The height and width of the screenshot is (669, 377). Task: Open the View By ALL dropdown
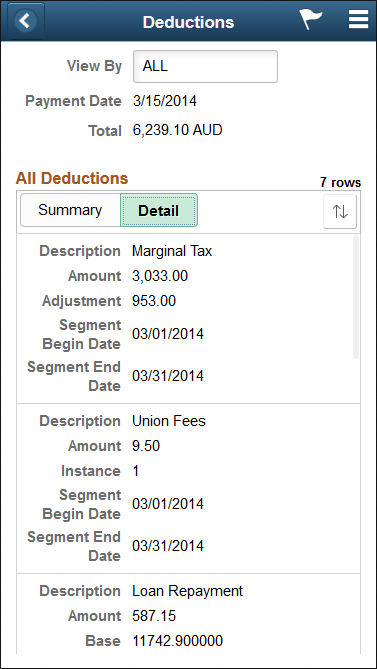click(x=205, y=66)
